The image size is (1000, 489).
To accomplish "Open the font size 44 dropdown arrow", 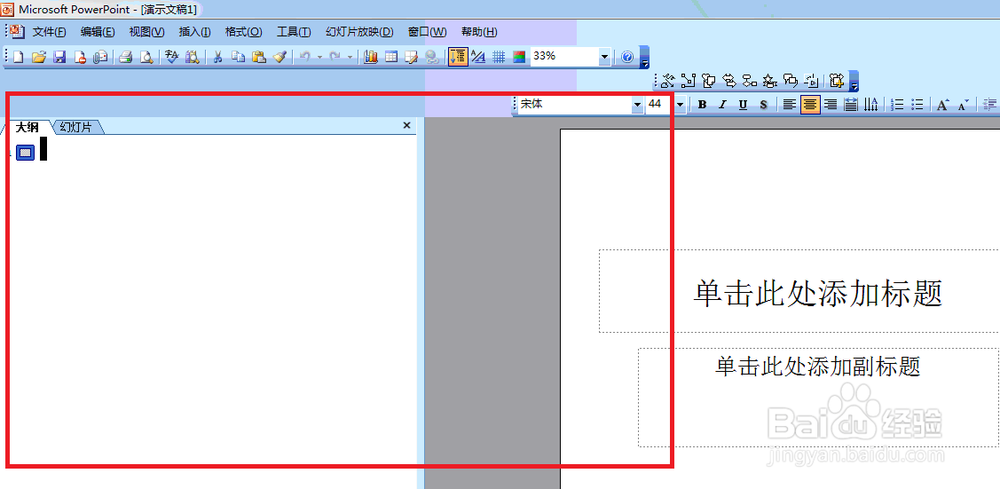I will pos(680,105).
